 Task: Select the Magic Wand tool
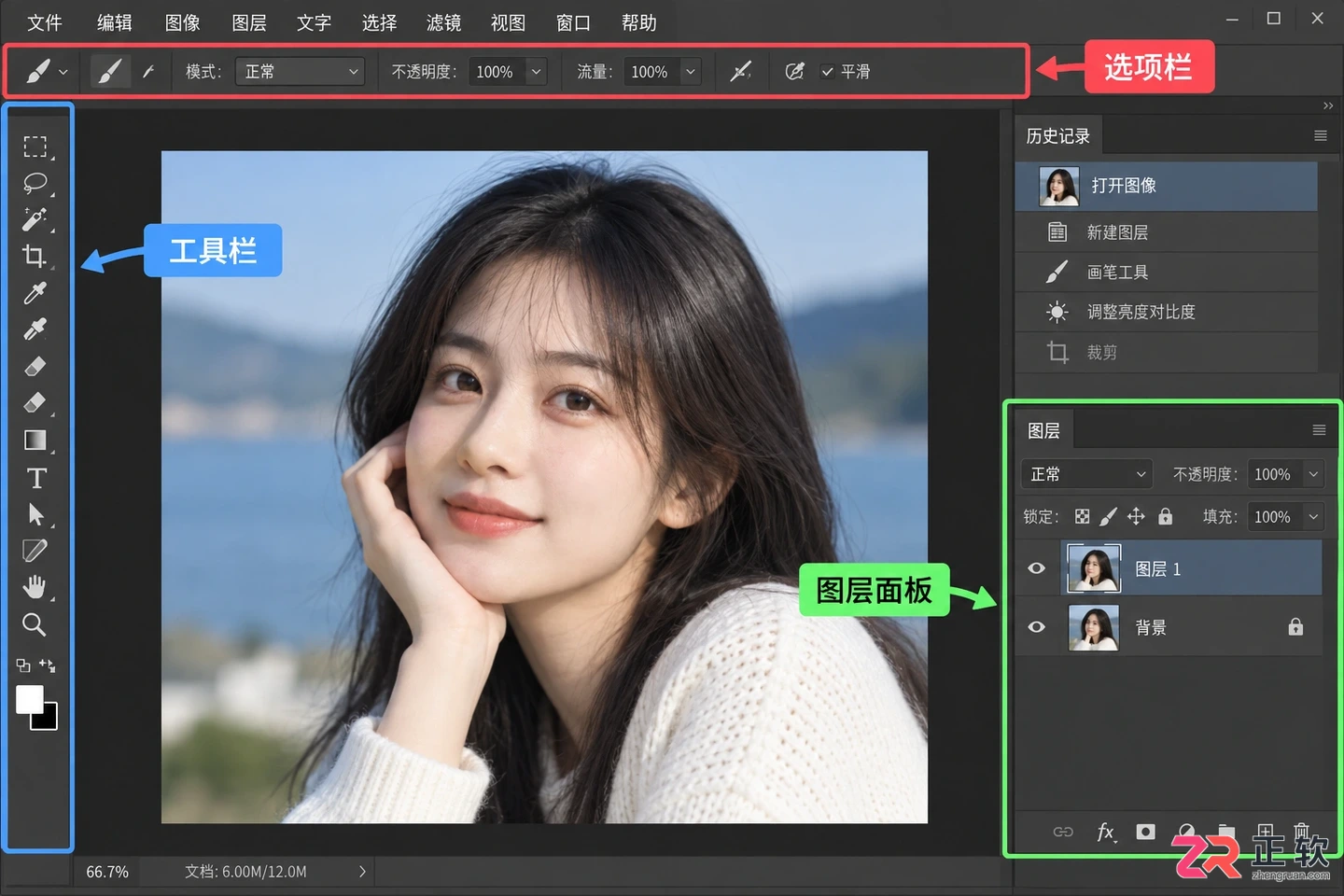coord(35,219)
